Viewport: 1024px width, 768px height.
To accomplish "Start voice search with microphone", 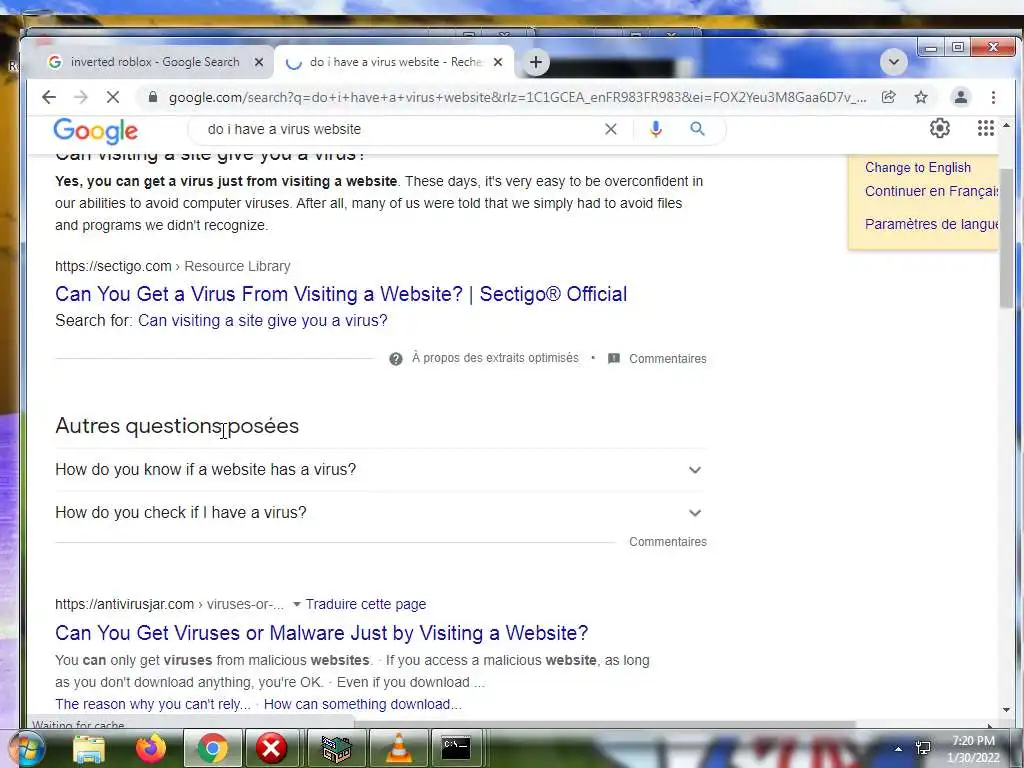I will [656, 129].
